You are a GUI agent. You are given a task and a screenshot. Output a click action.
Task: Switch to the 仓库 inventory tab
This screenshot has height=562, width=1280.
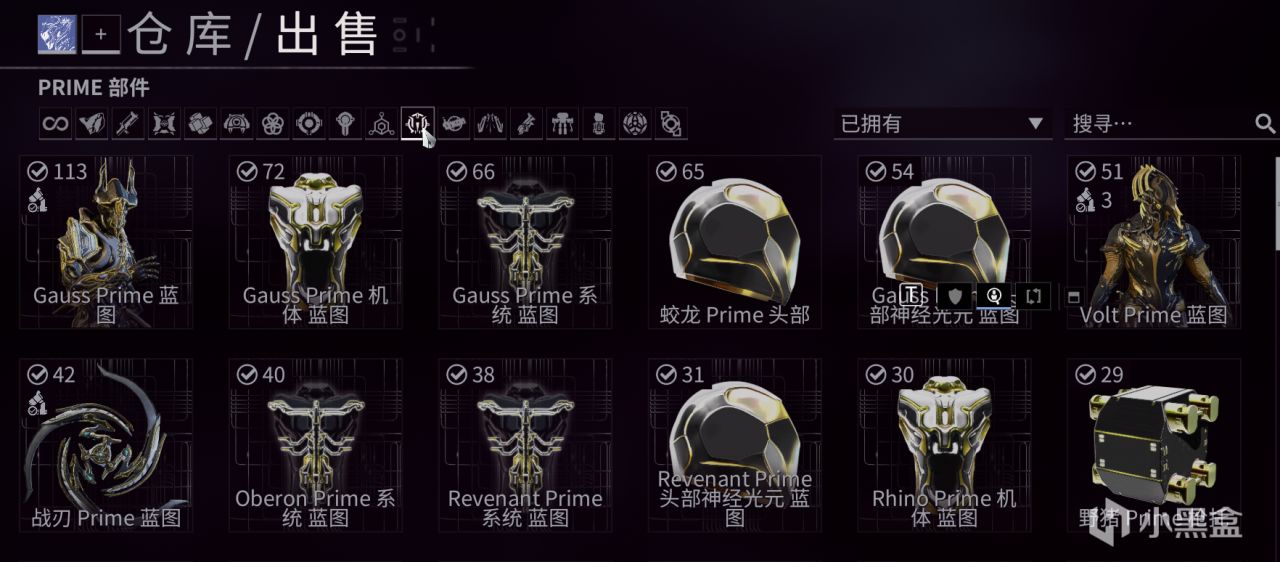point(181,35)
